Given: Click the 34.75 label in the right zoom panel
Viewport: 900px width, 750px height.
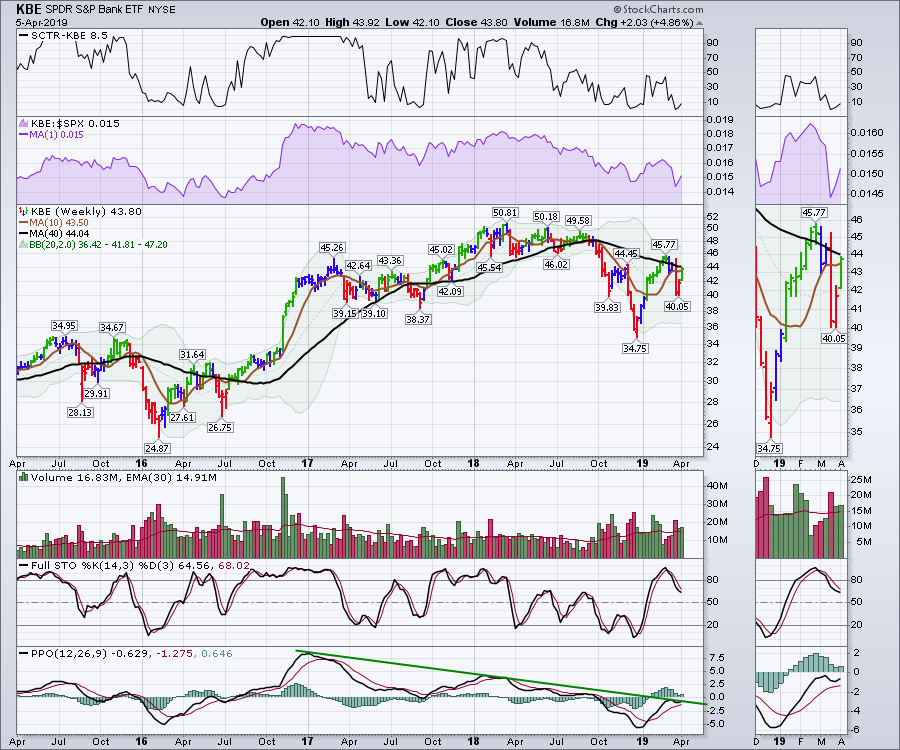Looking at the screenshot, I should (769, 448).
